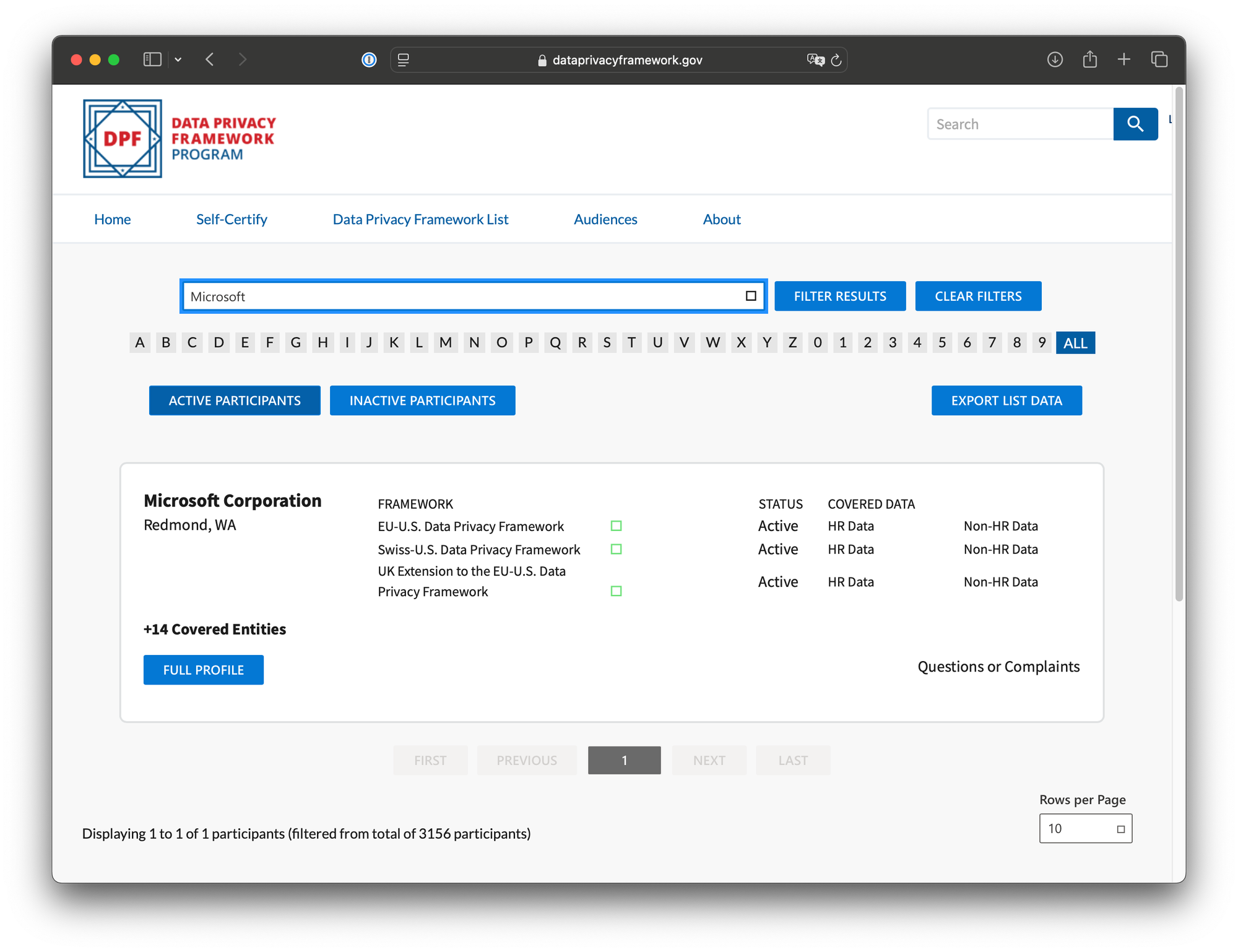
Task: Click the dataprivacyframework.gov address bar
Action: [x=619, y=60]
